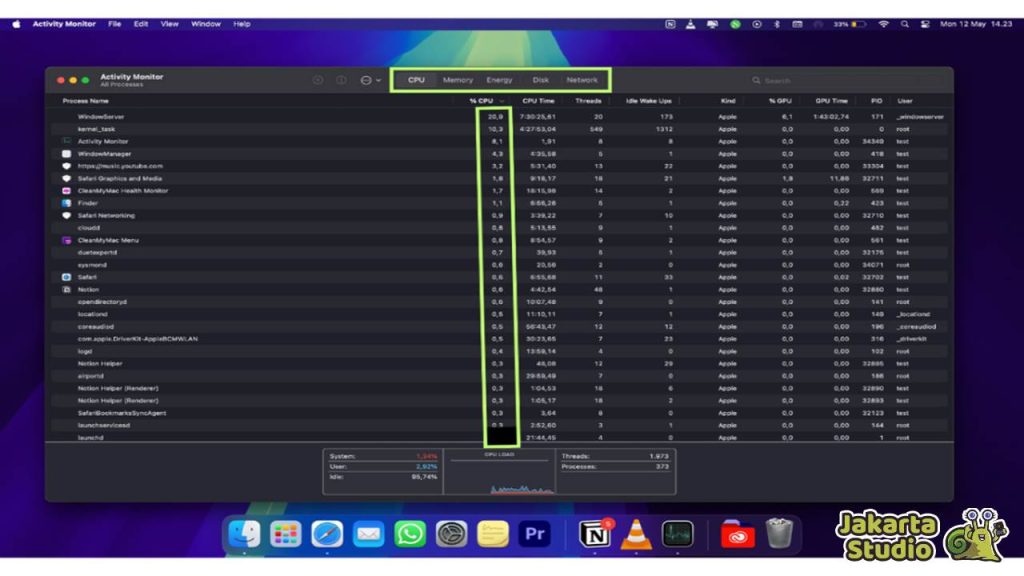
Task: Select the sysmond process row
Action: tap(500, 265)
